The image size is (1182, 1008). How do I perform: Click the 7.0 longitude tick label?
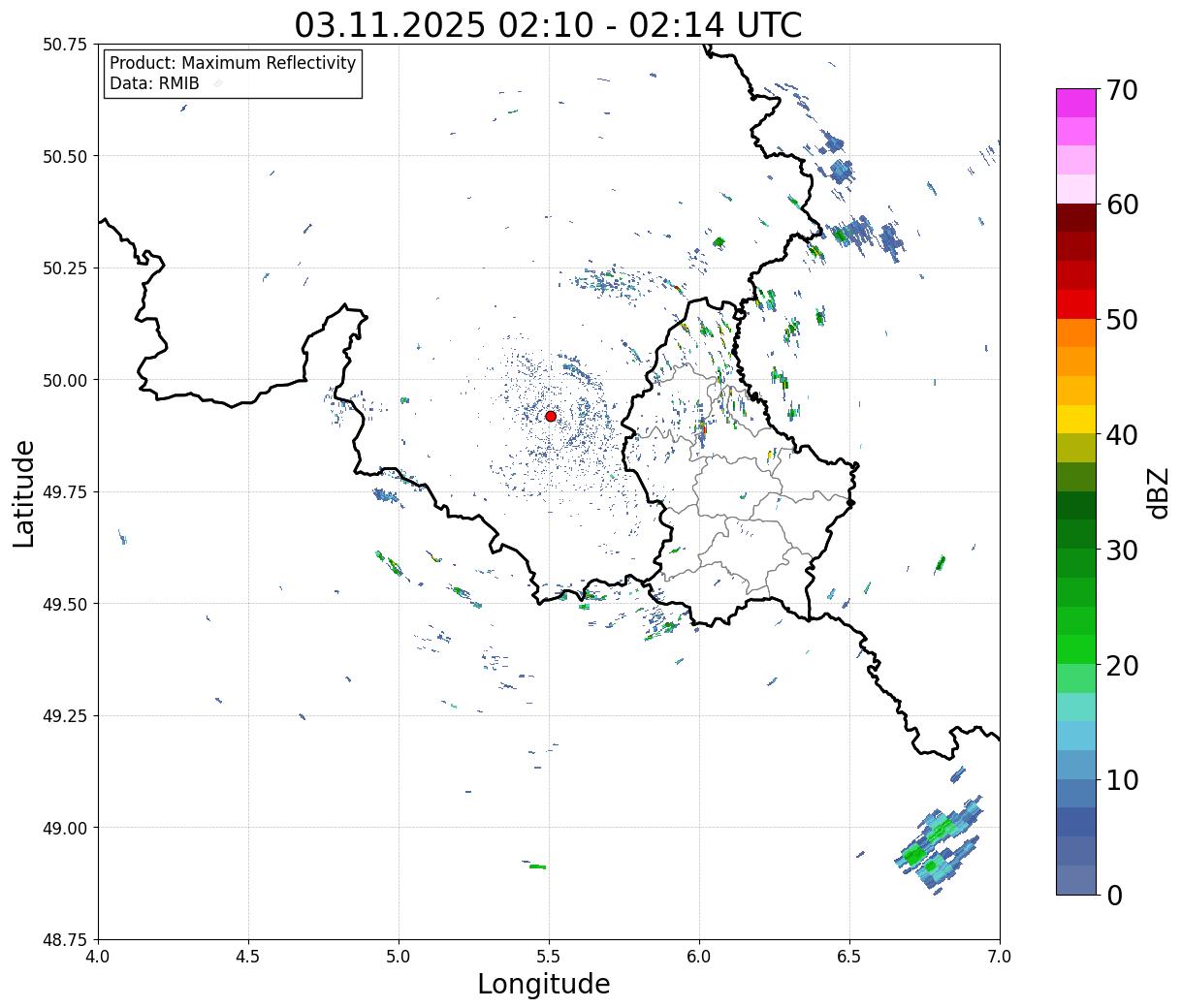1000,957
